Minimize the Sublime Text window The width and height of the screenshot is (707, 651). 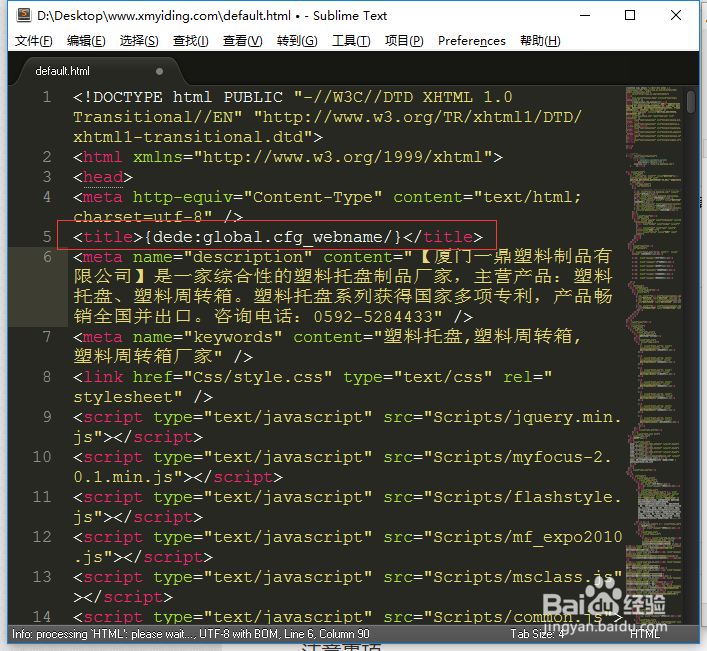pos(585,15)
